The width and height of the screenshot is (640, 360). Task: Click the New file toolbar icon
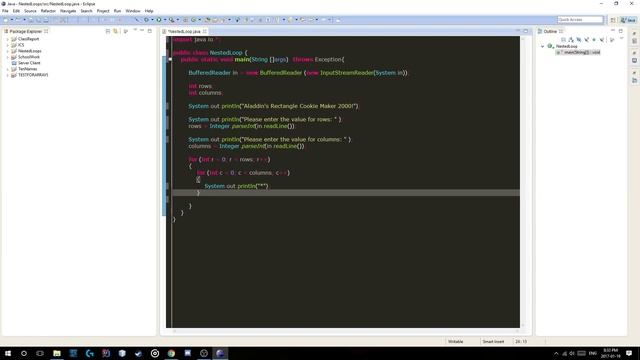click(6, 20)
